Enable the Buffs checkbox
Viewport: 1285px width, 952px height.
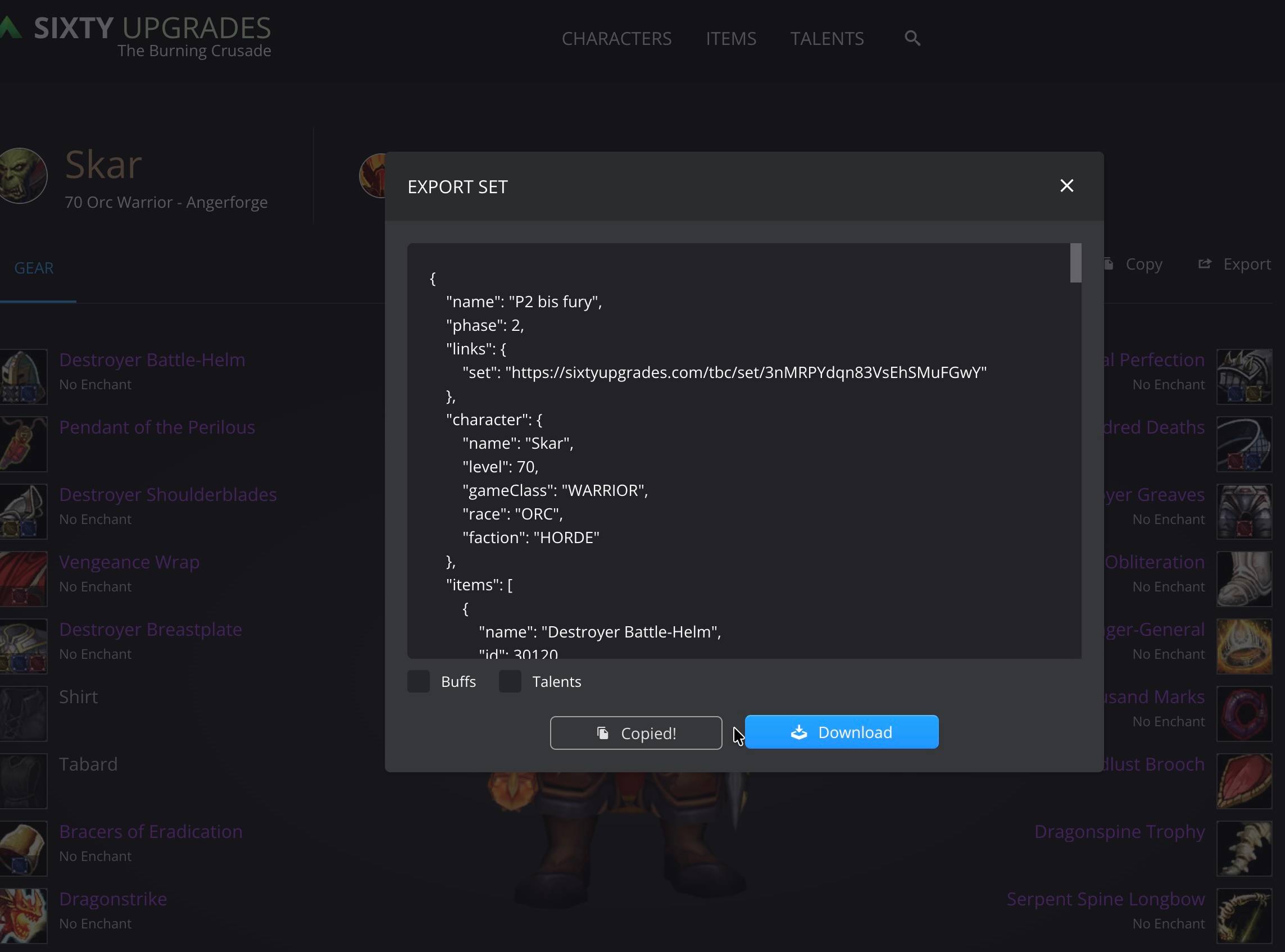pos(419,681)
